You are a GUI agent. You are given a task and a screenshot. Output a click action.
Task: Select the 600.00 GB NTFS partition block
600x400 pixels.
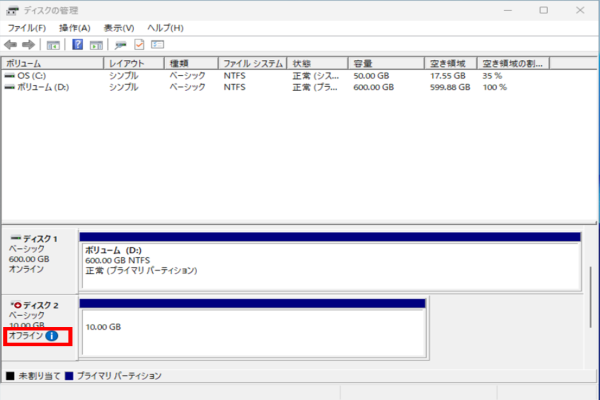tap(330, 265)
